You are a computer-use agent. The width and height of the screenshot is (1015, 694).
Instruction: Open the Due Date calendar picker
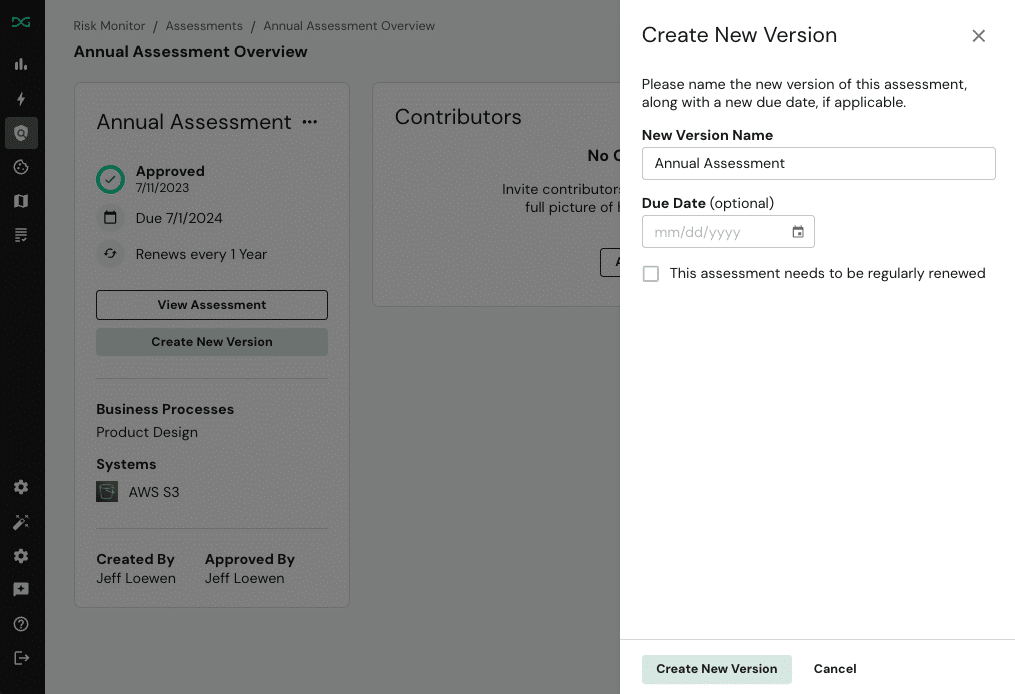[798, 232]
